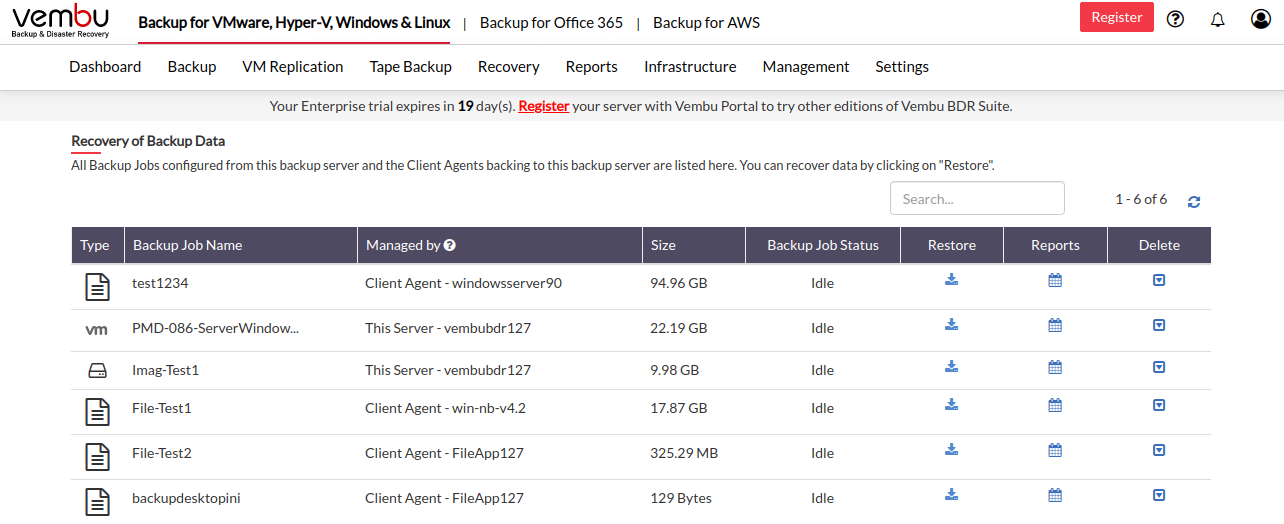Open the Backup menu
This screenshot has width=1284, height=524.
(192, 67)
